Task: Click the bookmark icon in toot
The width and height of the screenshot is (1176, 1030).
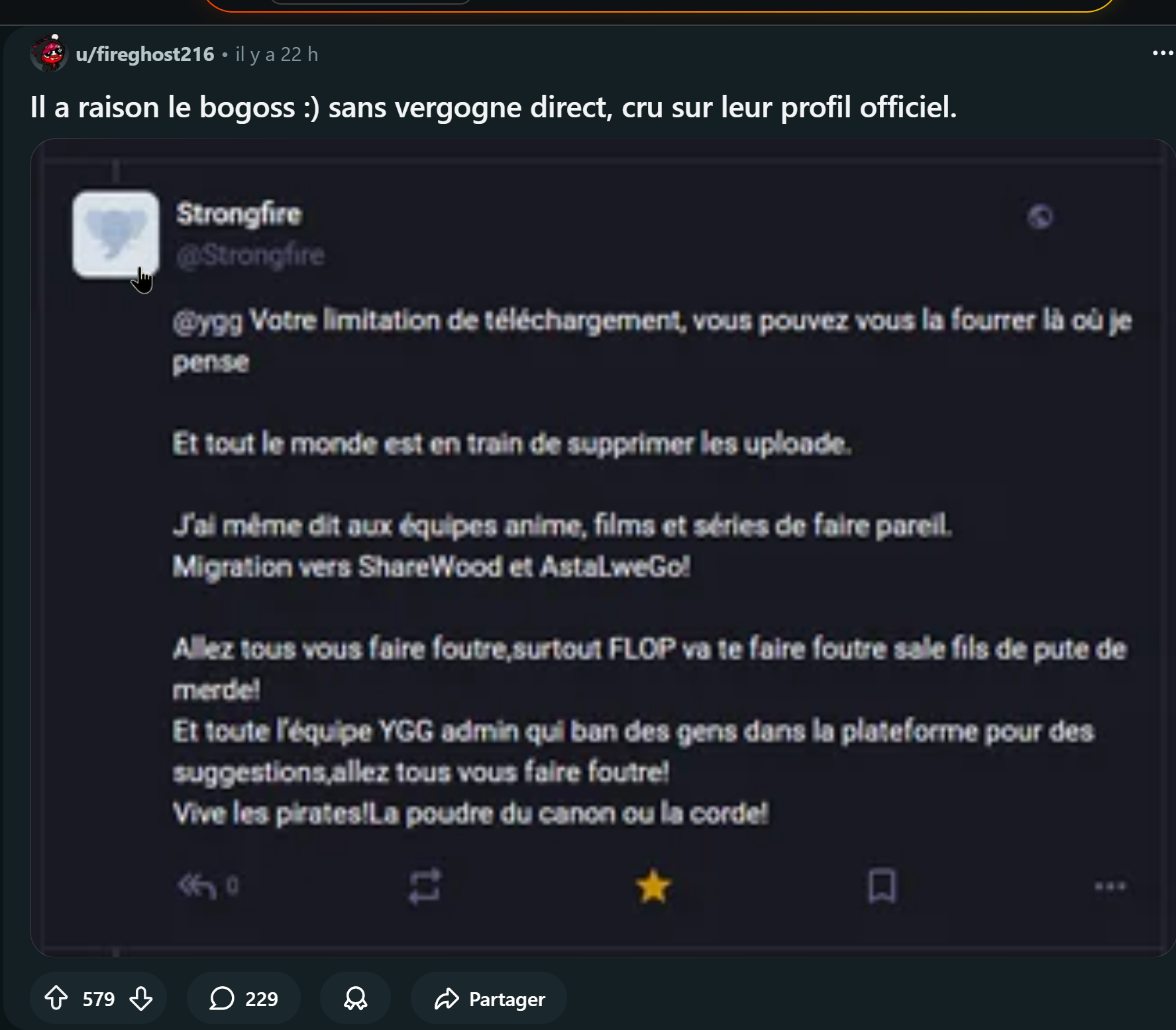Action: pos(882,886)
